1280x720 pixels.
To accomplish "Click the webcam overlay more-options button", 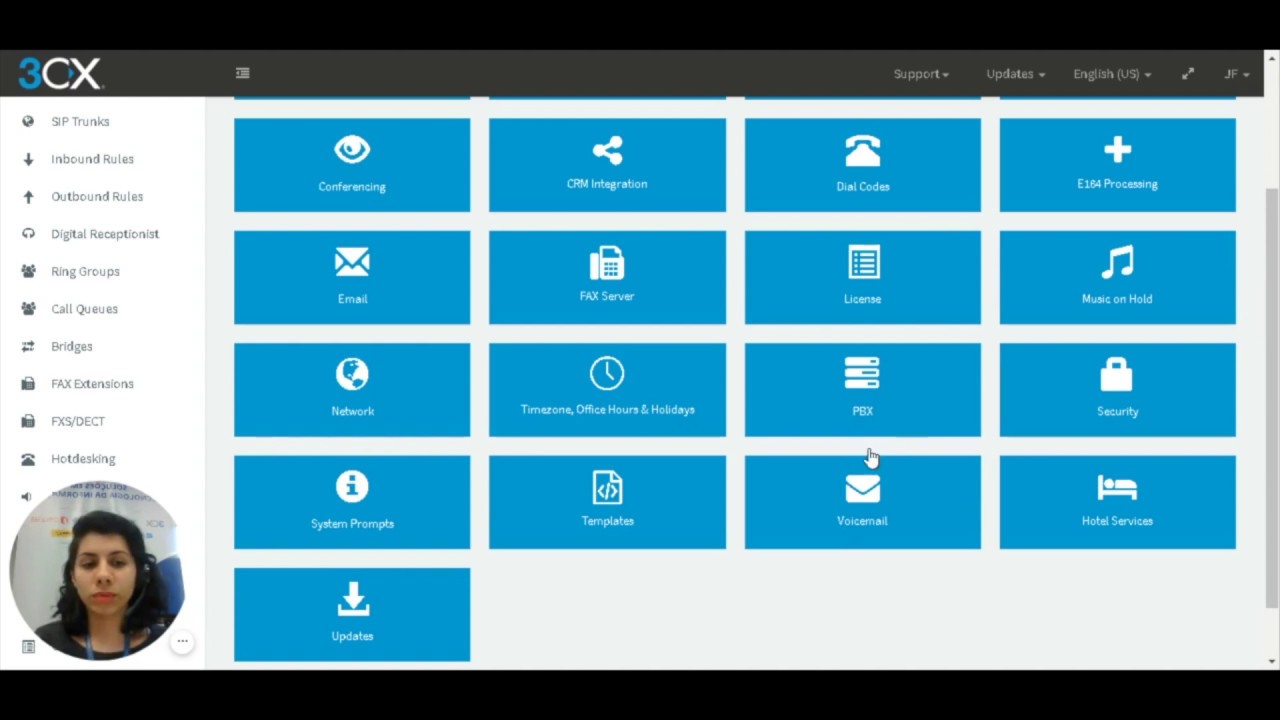I will (x=182, y=641).
